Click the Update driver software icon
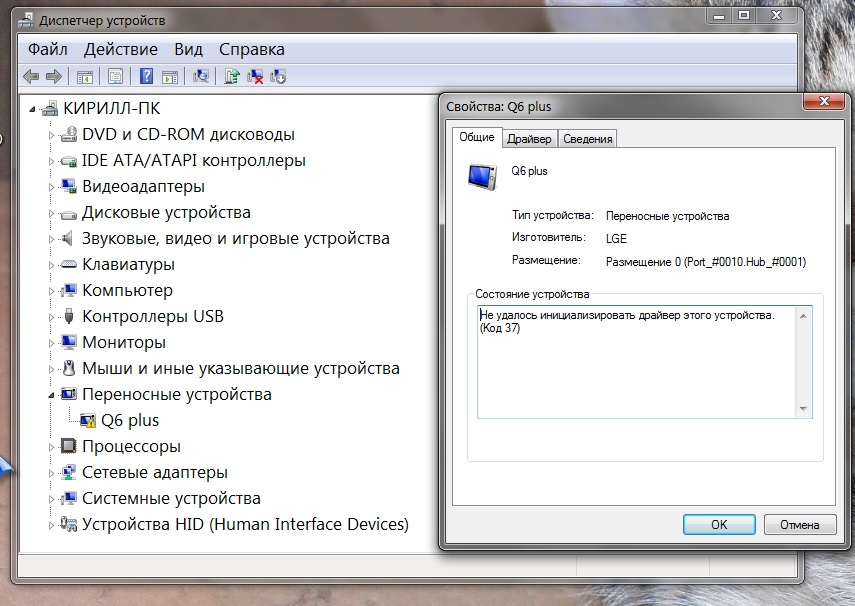 [x=232, y=76]
